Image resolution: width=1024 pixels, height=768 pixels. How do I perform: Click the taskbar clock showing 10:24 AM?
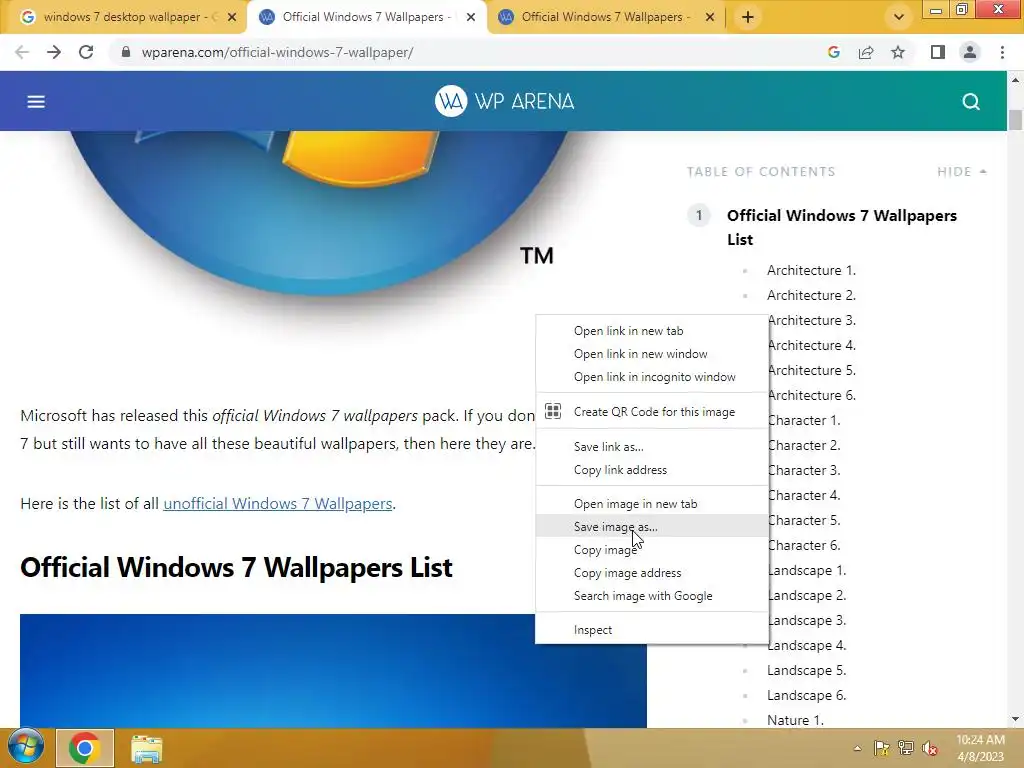980,748
